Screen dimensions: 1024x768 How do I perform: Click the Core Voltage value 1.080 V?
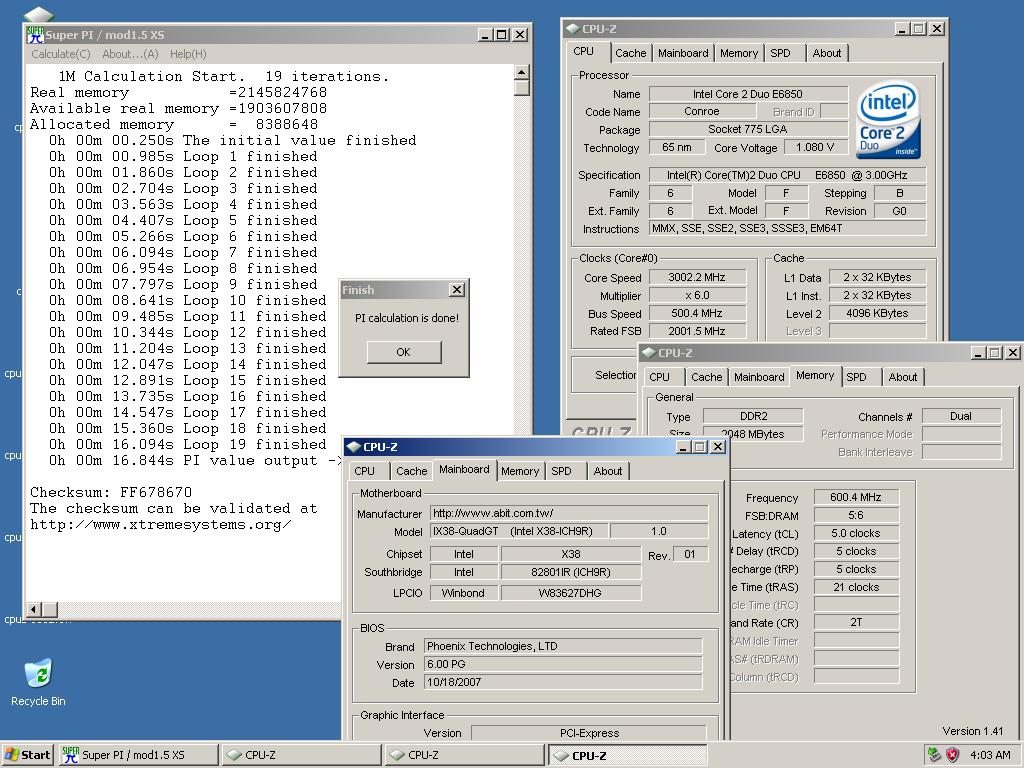tap(815, 148)
